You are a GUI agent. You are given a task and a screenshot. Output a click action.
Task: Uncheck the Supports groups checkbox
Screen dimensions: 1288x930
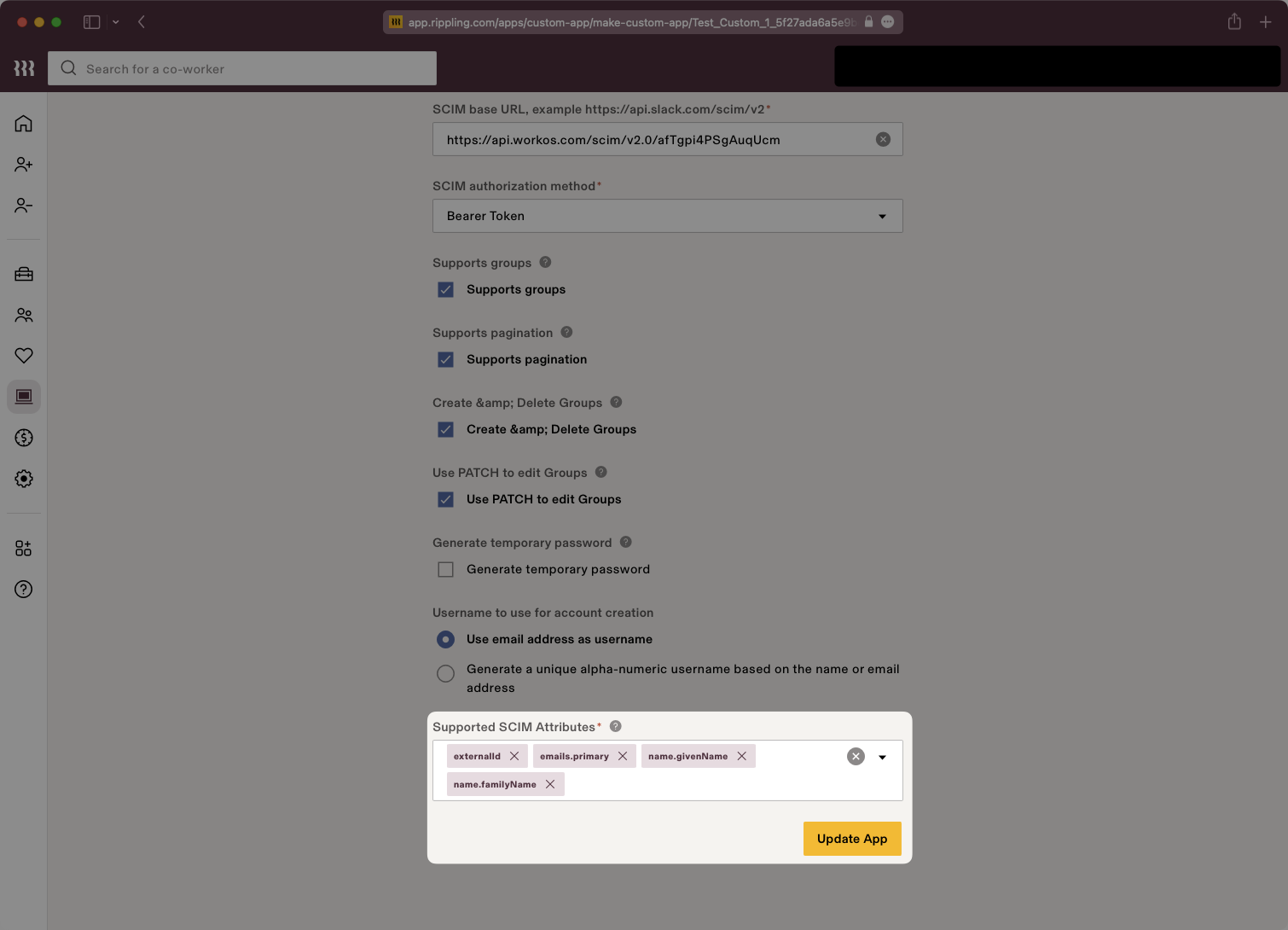click(446, 290)
